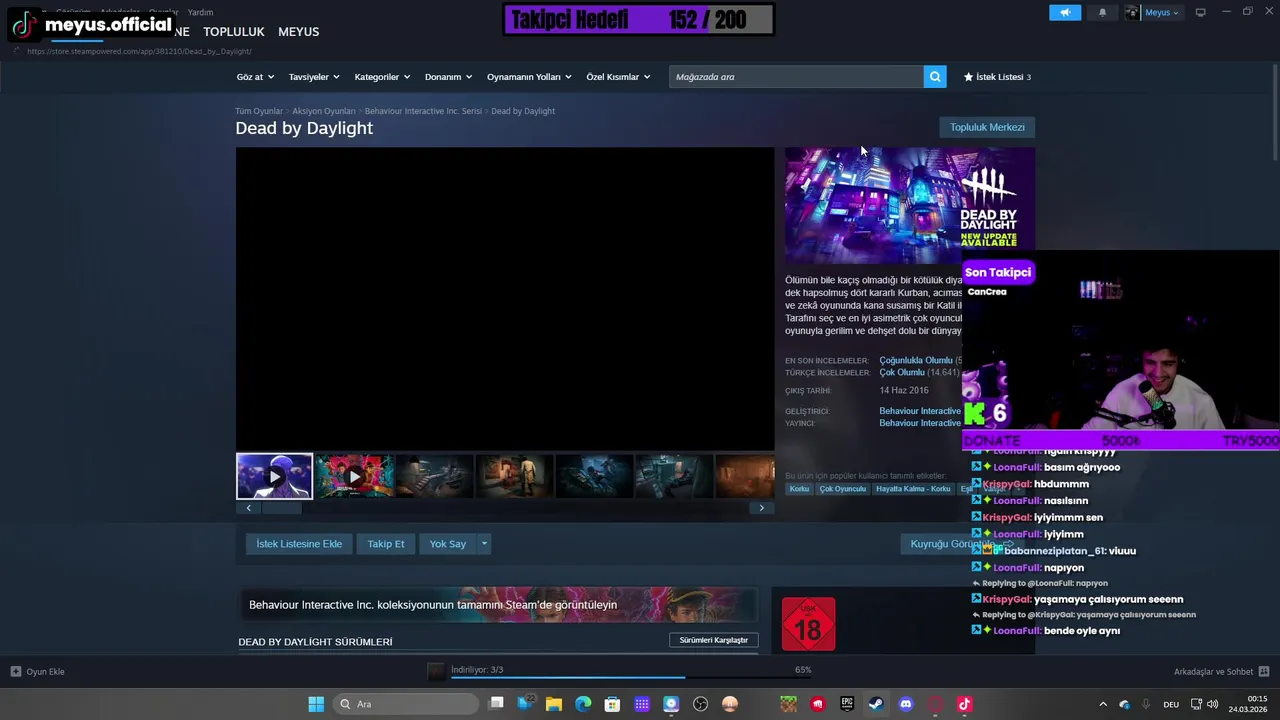Click the media strip right arrow
This screenshot has width=1280, height=720.
pyautogui.click(x=761, y=508)
